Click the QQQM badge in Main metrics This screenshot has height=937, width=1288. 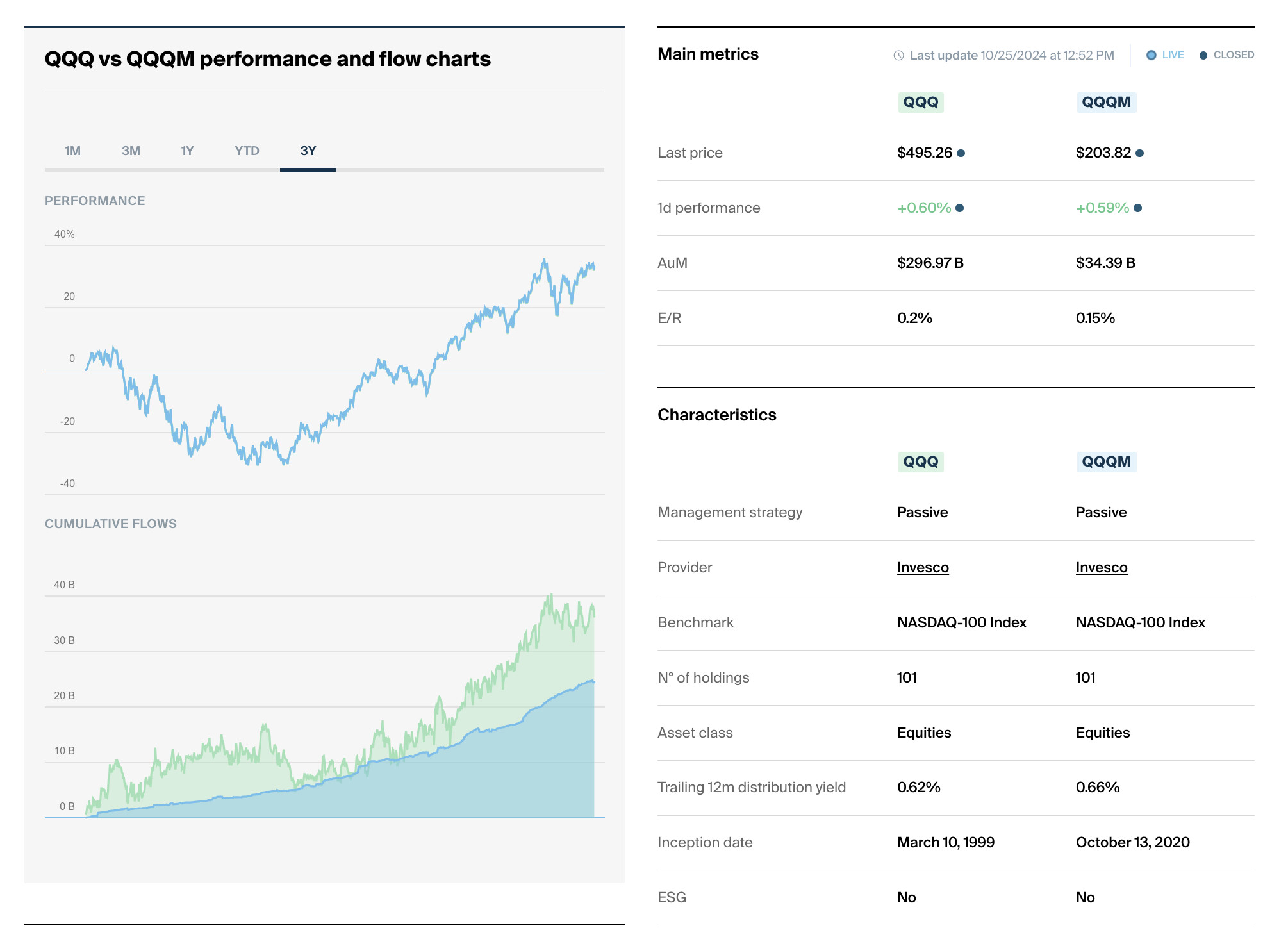(x=1107, y=103)
